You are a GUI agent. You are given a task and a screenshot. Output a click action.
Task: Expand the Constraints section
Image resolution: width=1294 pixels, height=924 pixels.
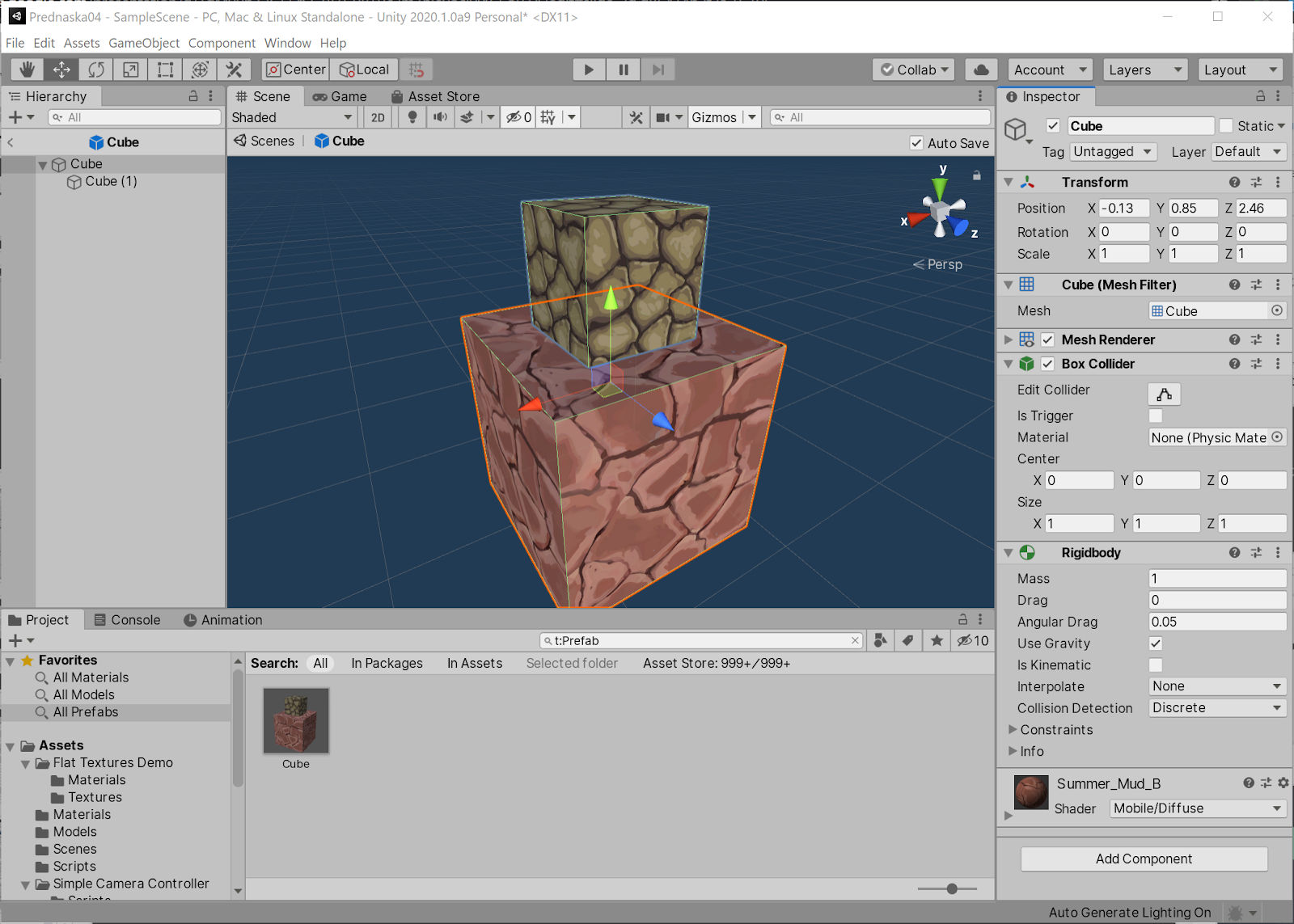click(1013, 729)
